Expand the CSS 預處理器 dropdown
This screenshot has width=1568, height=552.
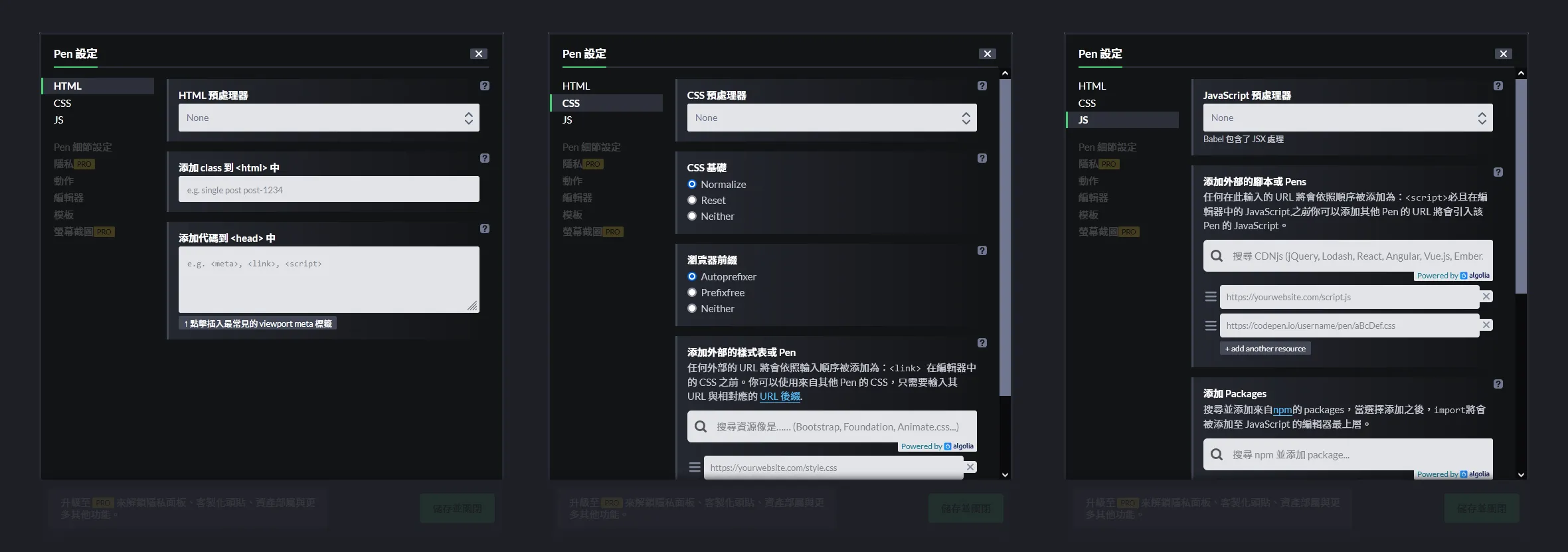click(x=831, y=118)
